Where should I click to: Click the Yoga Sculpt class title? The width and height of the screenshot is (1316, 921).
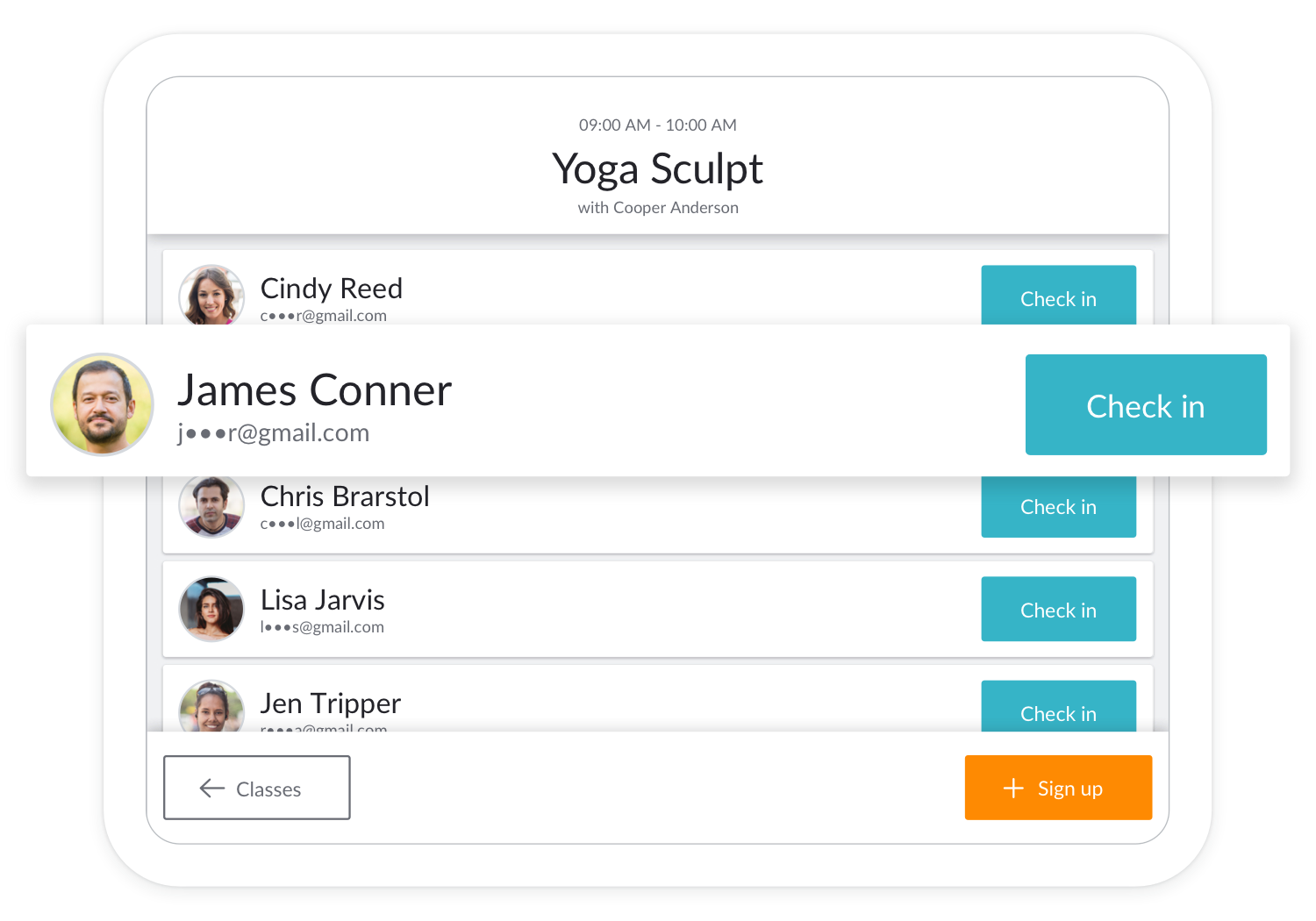point(657,168)
